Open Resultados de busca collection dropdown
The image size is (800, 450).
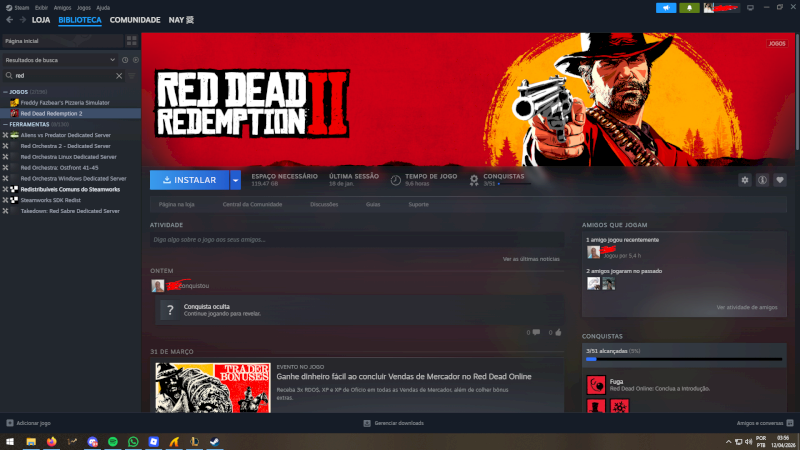pos(60,60)
